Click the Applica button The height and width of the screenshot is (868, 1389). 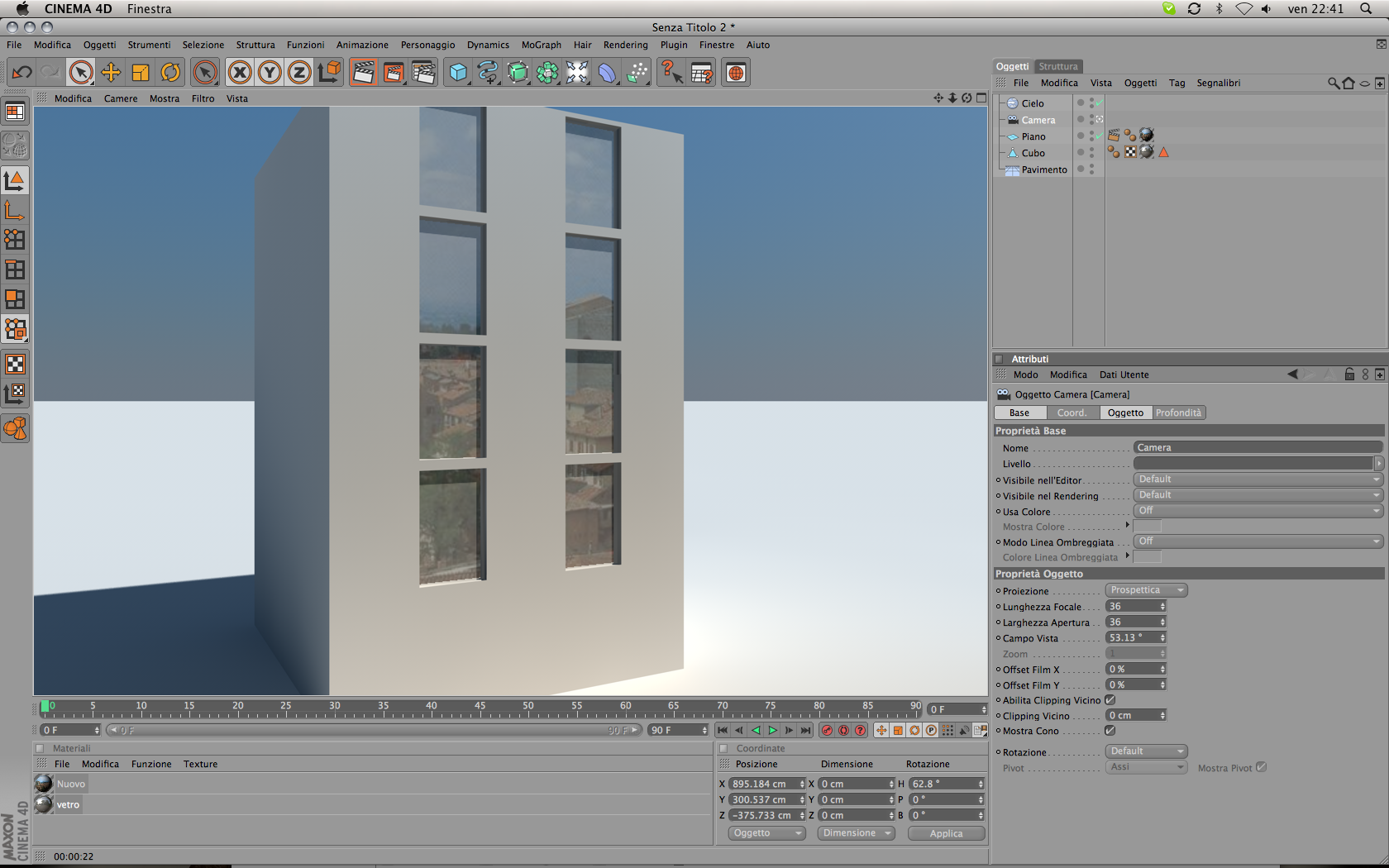point(946,833)
